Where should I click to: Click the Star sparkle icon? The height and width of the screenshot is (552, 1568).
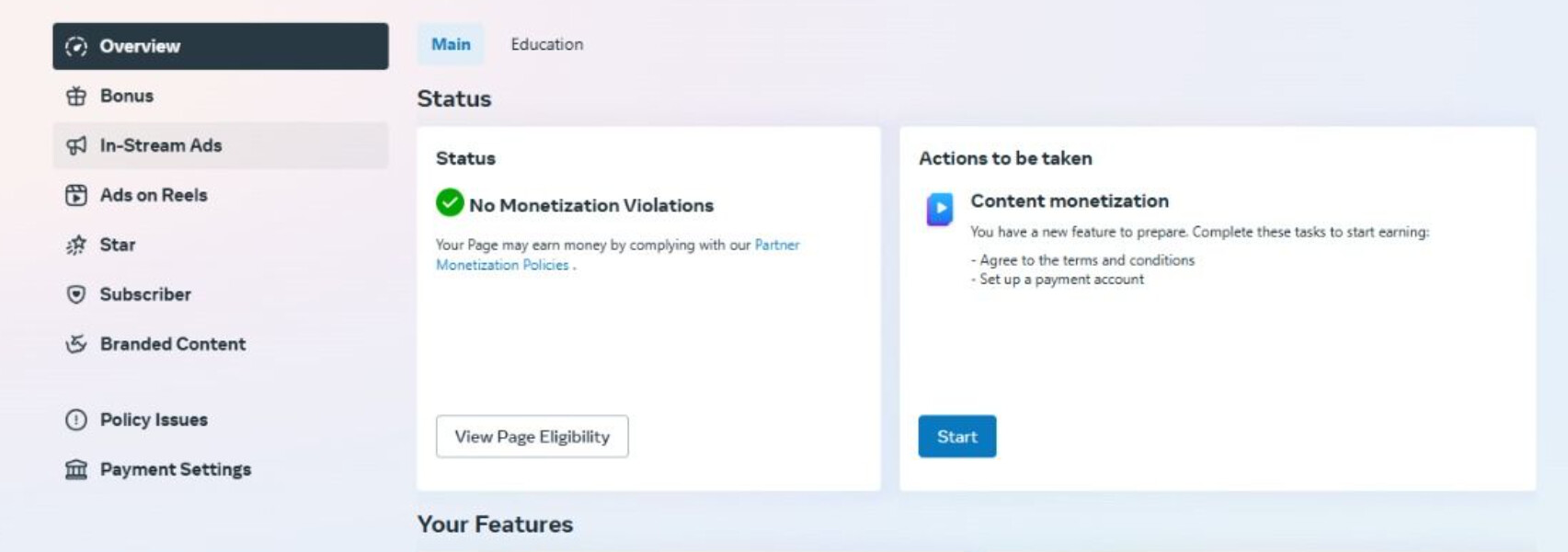pyautogui.click(x=76, y=245)
